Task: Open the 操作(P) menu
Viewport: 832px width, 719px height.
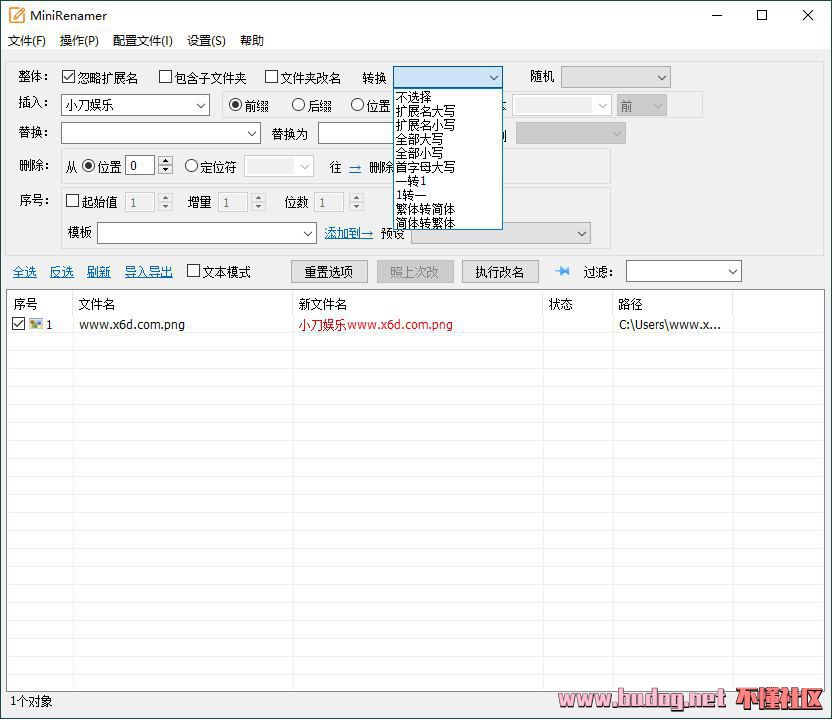Action: pyautogui.click(x=80, y=41)
